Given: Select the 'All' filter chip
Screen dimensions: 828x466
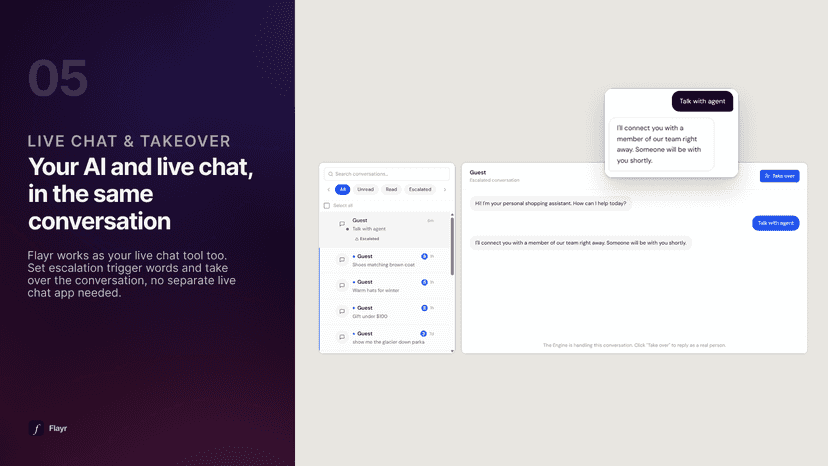Looking at the screenshot, I should 342,189.
